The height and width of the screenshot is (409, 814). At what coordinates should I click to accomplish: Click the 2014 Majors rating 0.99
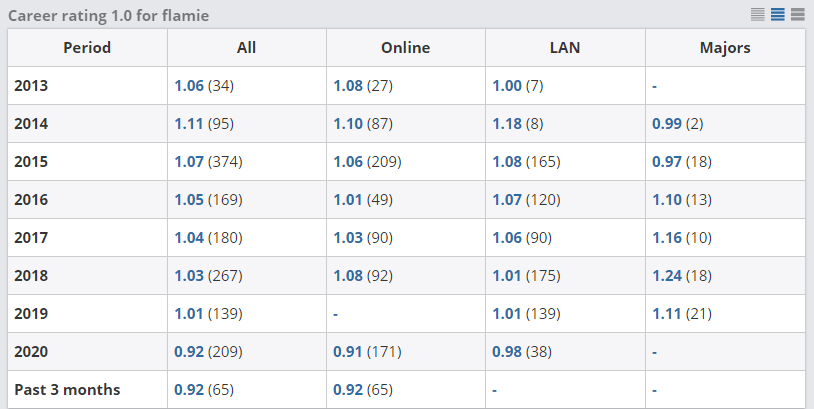tap(667, 124)
